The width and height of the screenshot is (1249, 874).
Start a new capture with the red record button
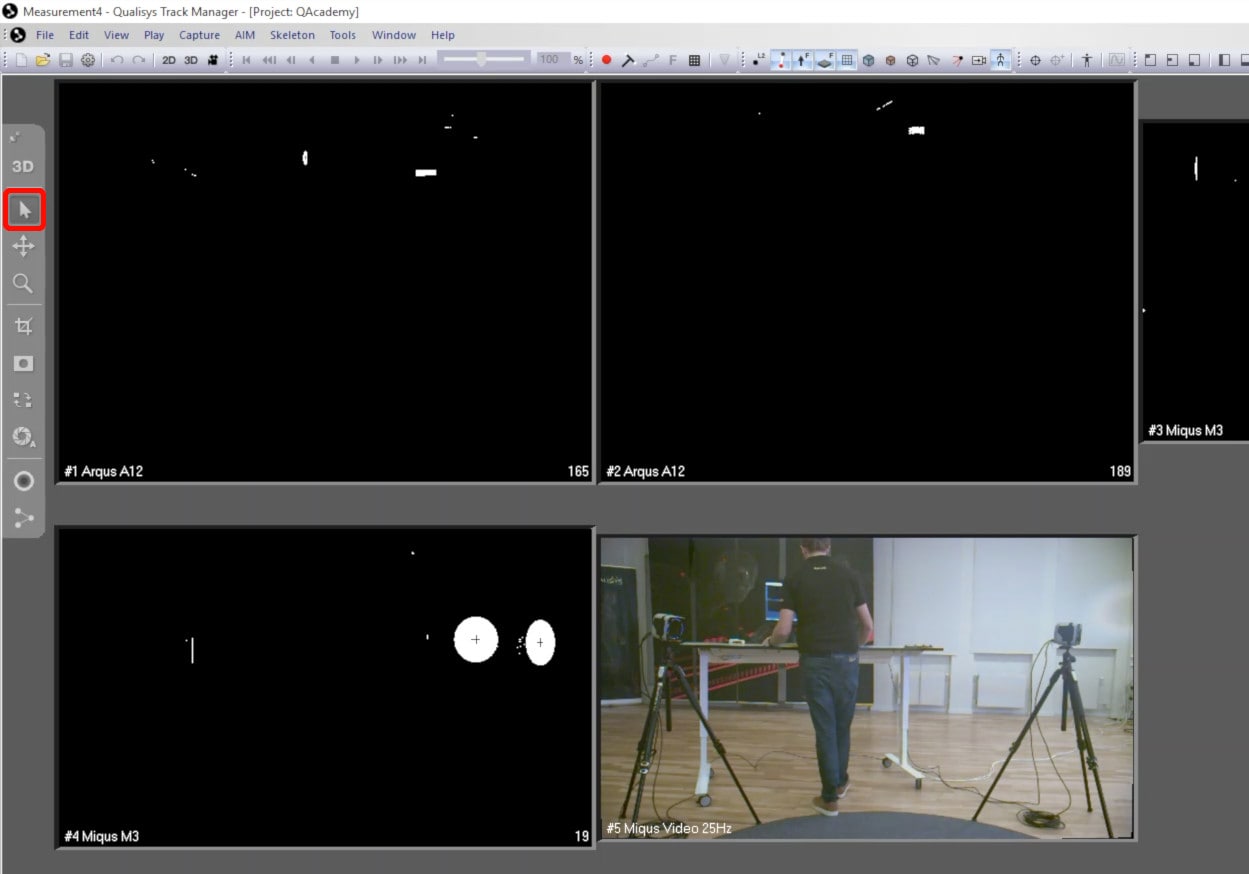click(x=606, y=60)
